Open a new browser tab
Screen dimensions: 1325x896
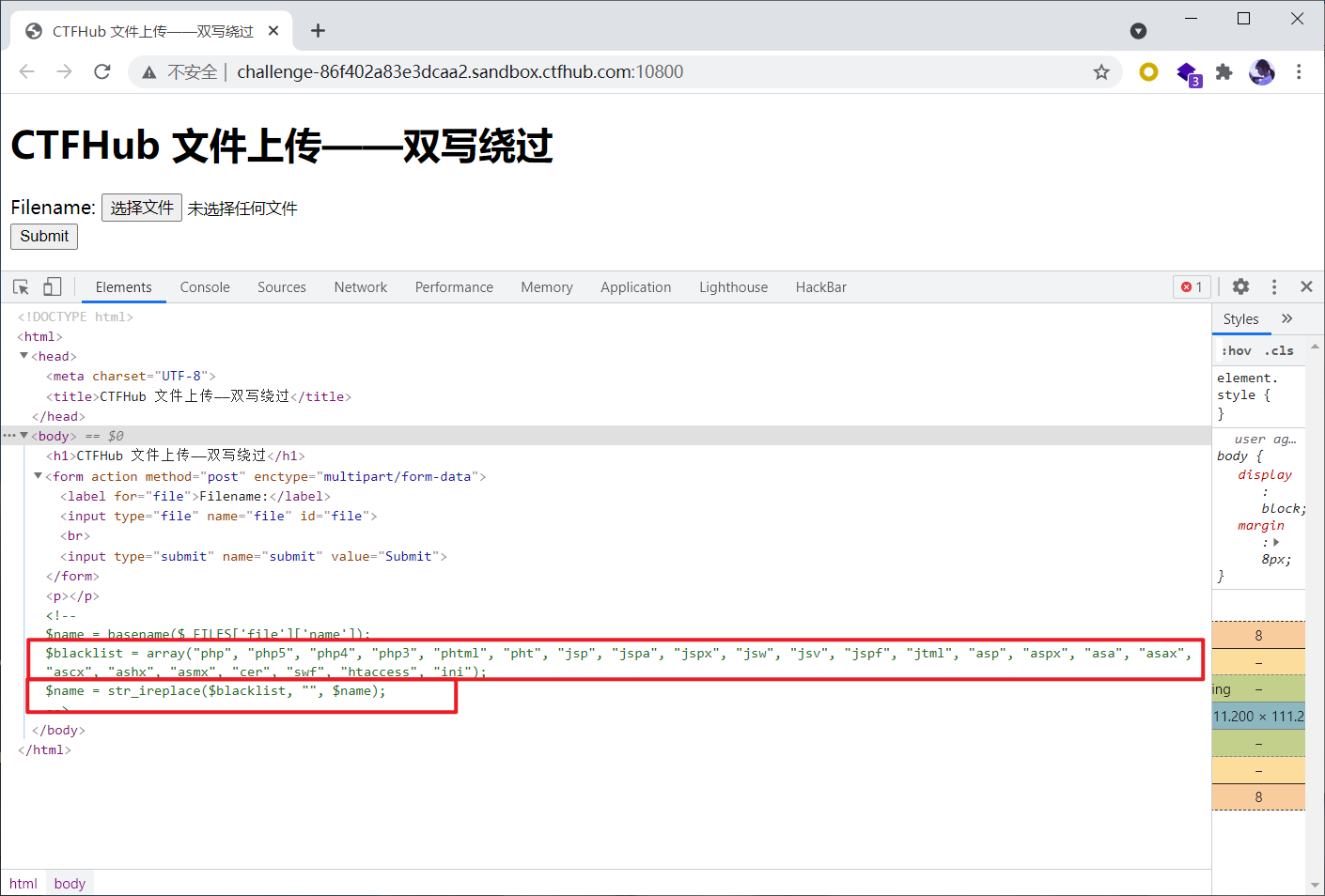pos(318,31)
